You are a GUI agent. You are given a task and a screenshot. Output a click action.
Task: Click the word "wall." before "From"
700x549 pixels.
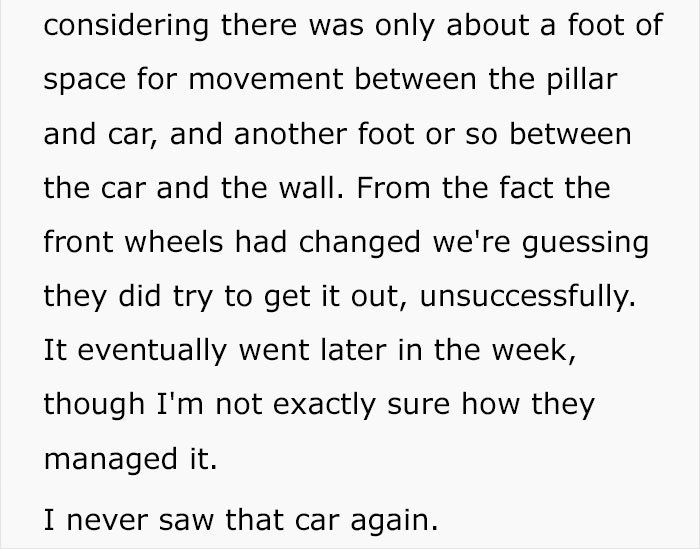pos(312,187)
